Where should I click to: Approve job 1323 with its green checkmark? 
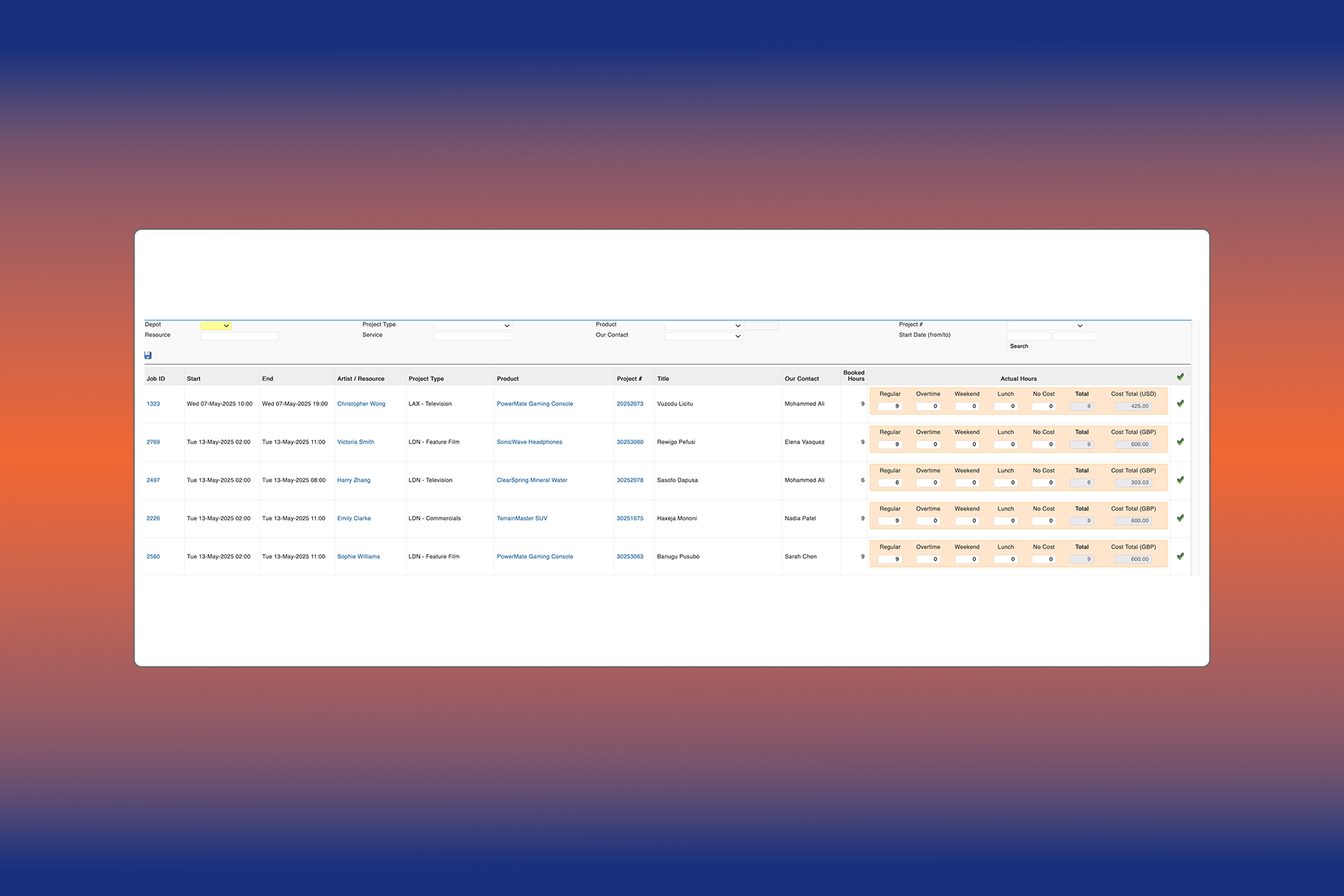1180,403
